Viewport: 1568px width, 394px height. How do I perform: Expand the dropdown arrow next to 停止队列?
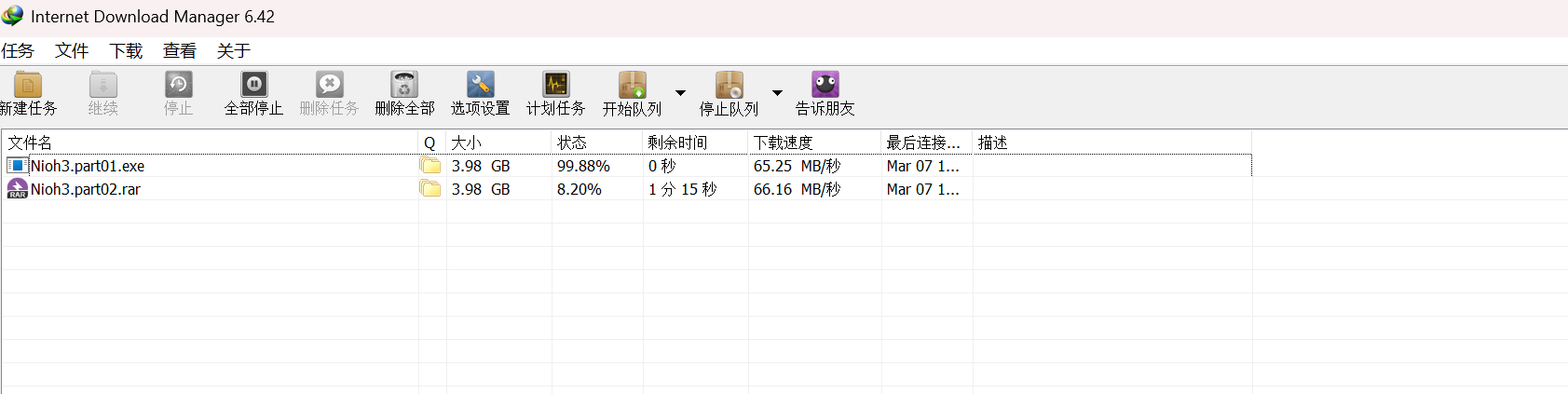[777, 92]
